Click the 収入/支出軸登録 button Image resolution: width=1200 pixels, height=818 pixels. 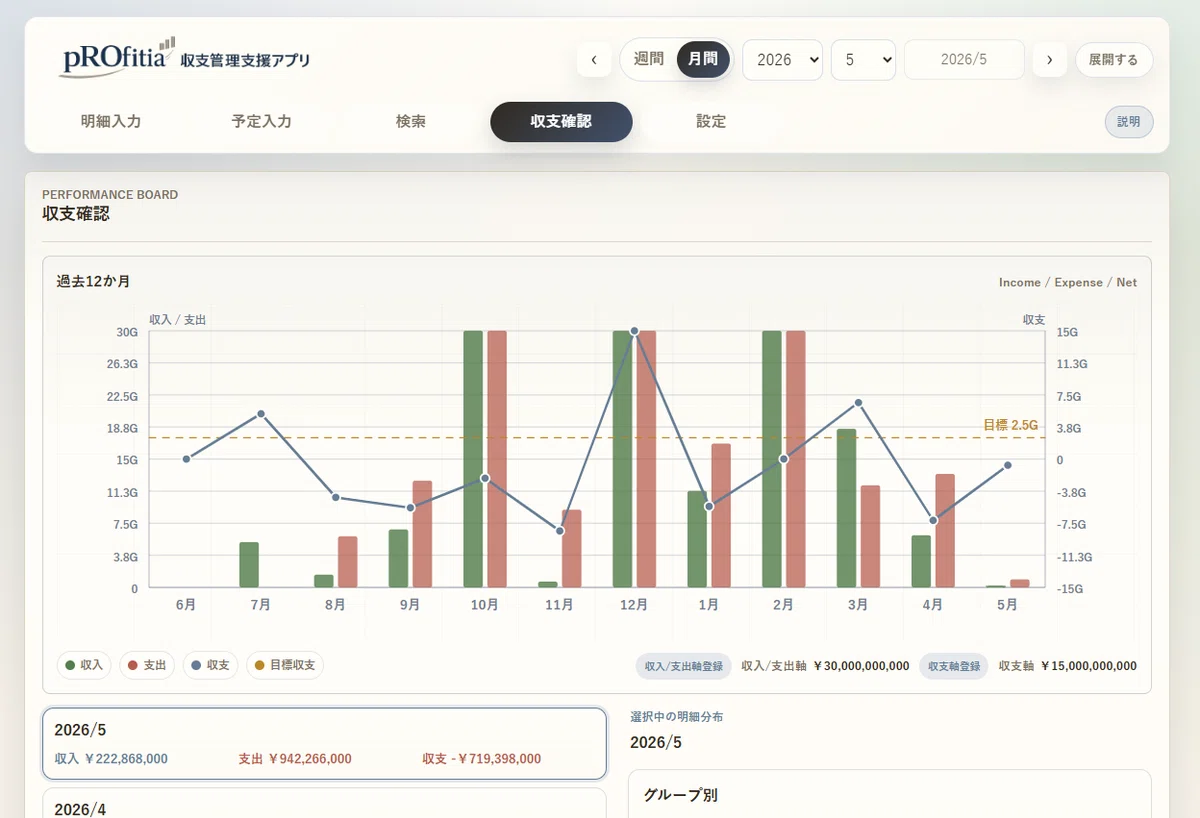(x=684, y=666)
